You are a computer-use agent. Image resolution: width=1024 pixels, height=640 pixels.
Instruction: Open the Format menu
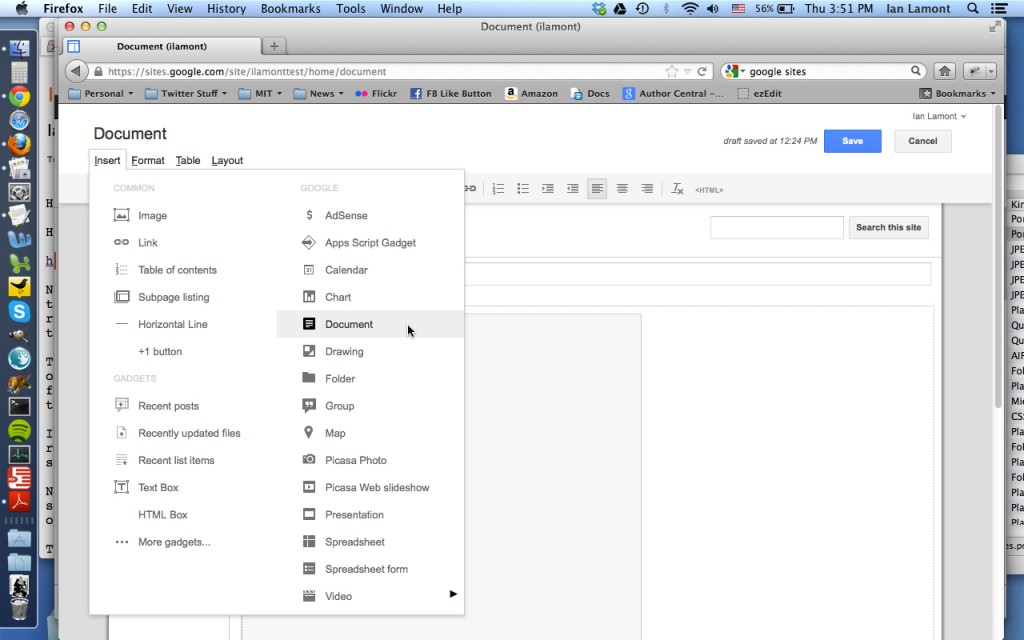click(148, 161)
